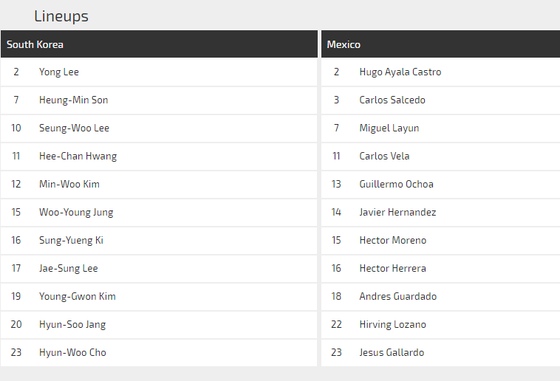The height and width of the screenshot is (381, 560).
Task: Select Andres Guardado row
Action: coord(440,296)
